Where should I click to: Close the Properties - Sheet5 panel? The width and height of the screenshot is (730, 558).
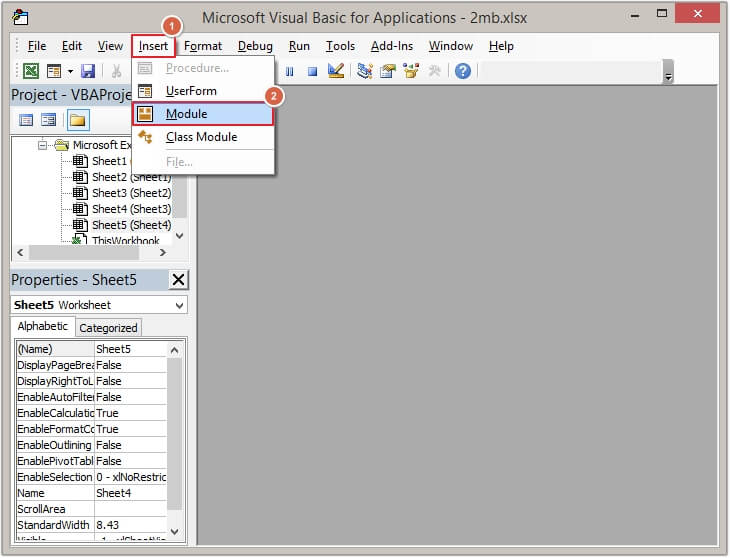pyautogui.click(x=178, y=280)
